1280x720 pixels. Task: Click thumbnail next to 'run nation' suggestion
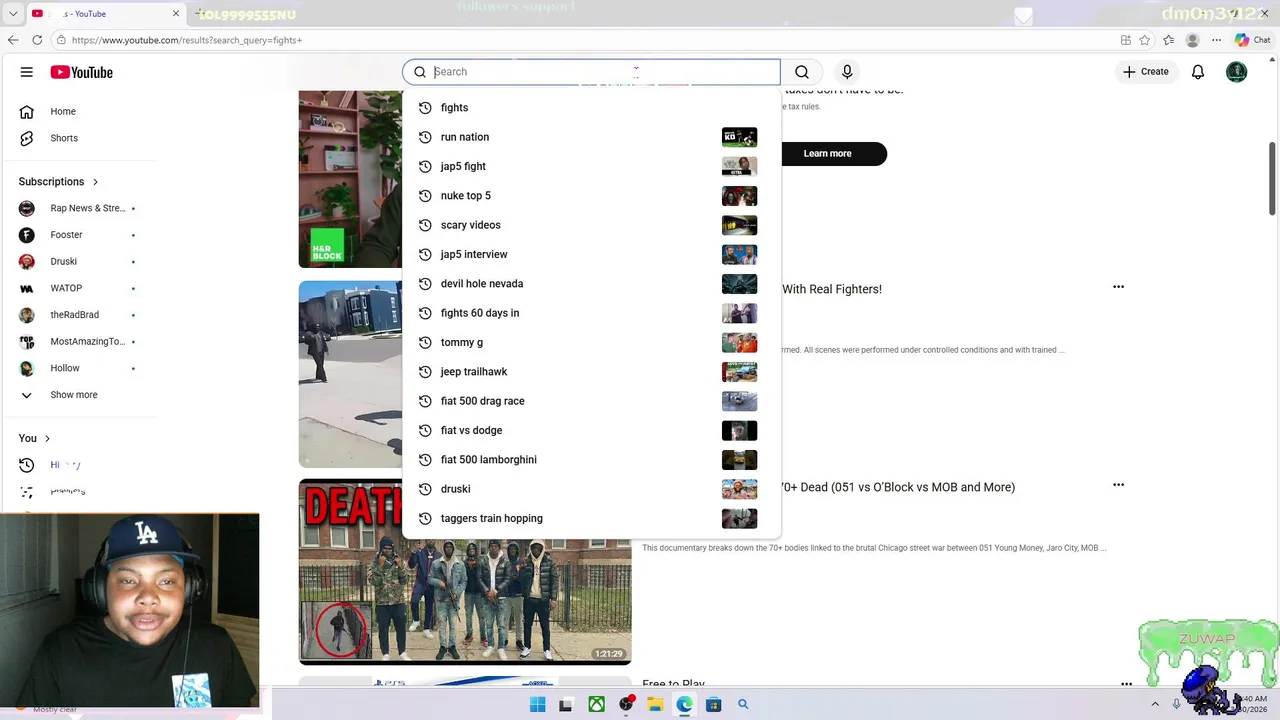pyautogui.click(x=739, y=137)
